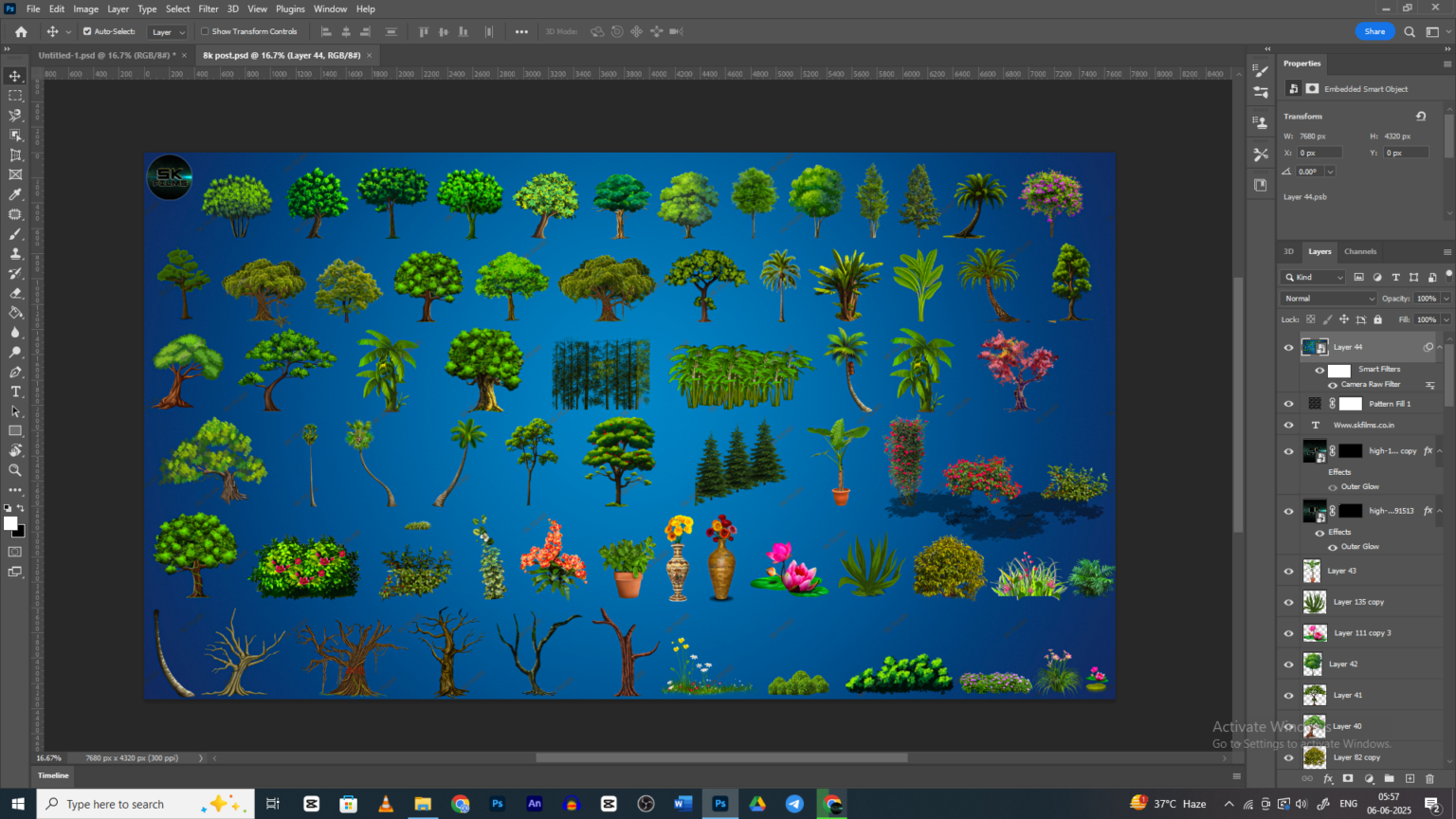Open the Camera Raw Filter blending options
Image resolution: width=1456 pixels, height=819 pixels.
click(1430, 385)
